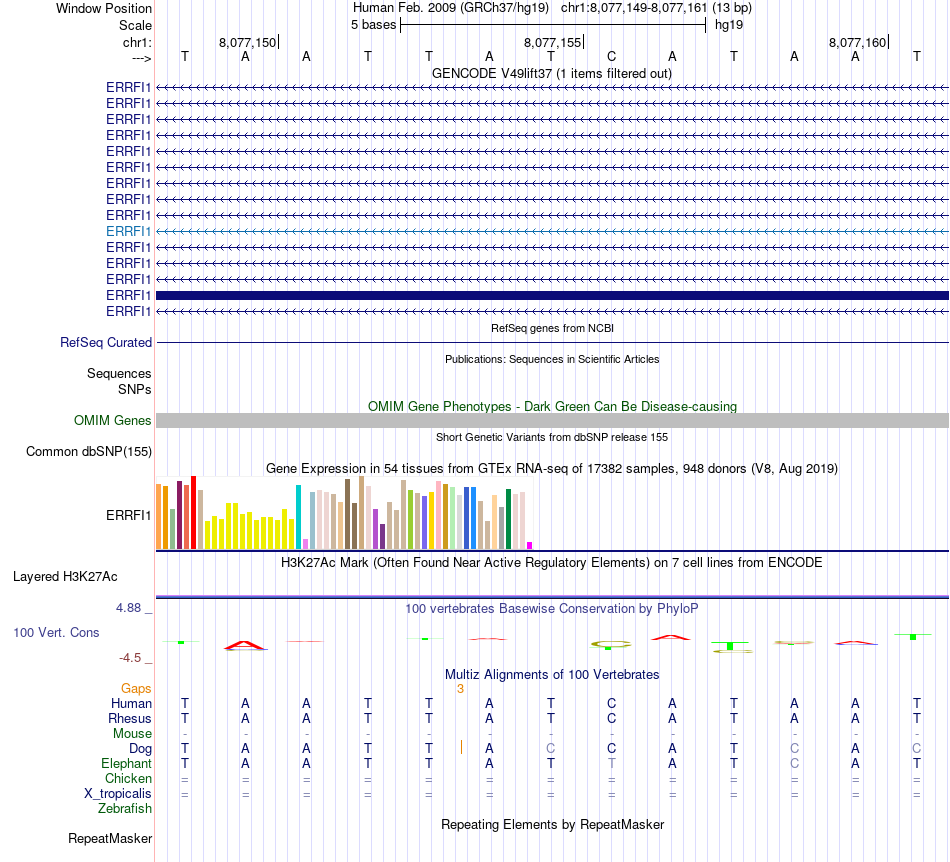Click the Window Position label
The height and width of the screenshot is (862, 950).
point(104,8)
